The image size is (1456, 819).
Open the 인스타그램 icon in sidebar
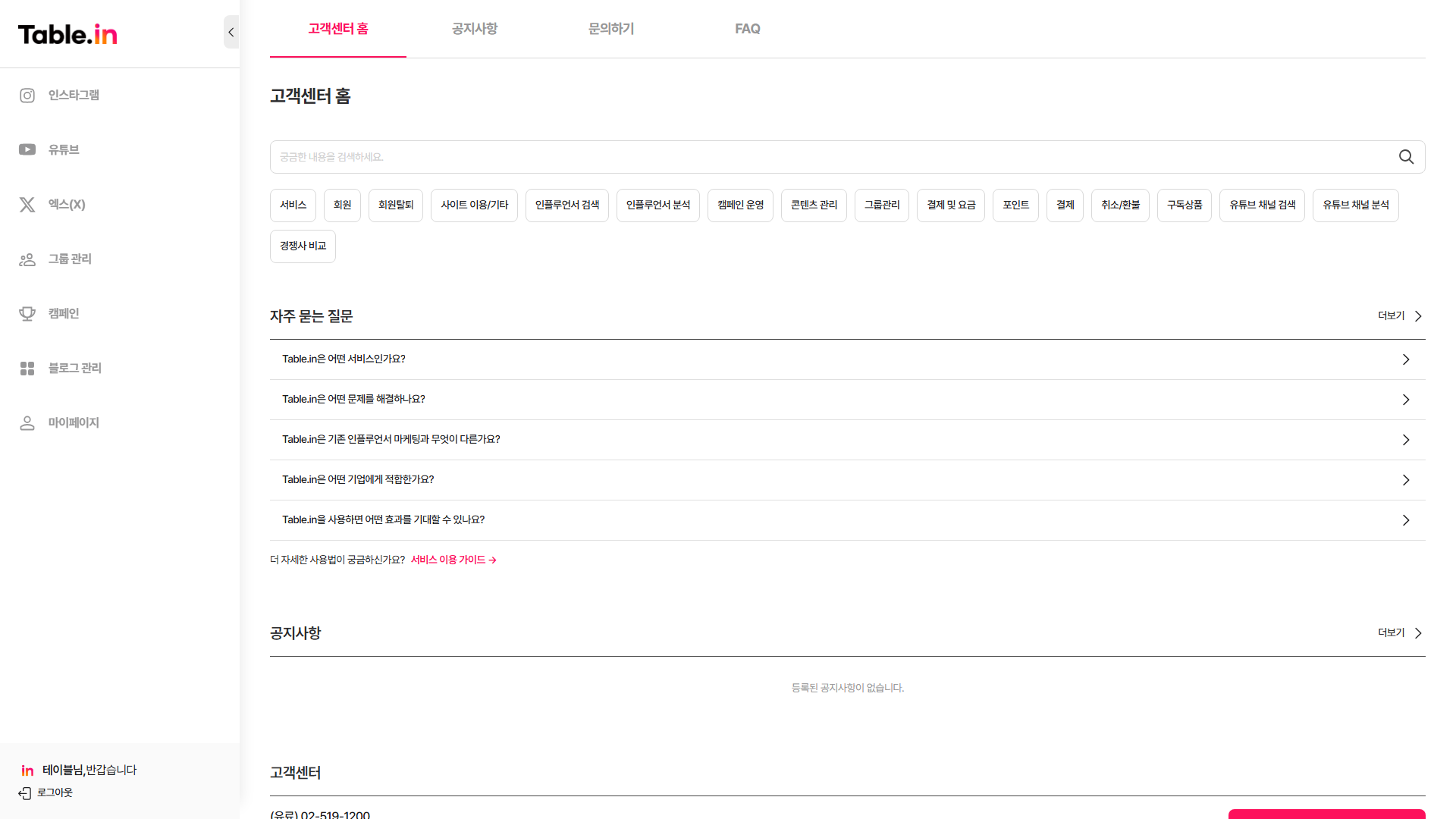tap(27, 96)
